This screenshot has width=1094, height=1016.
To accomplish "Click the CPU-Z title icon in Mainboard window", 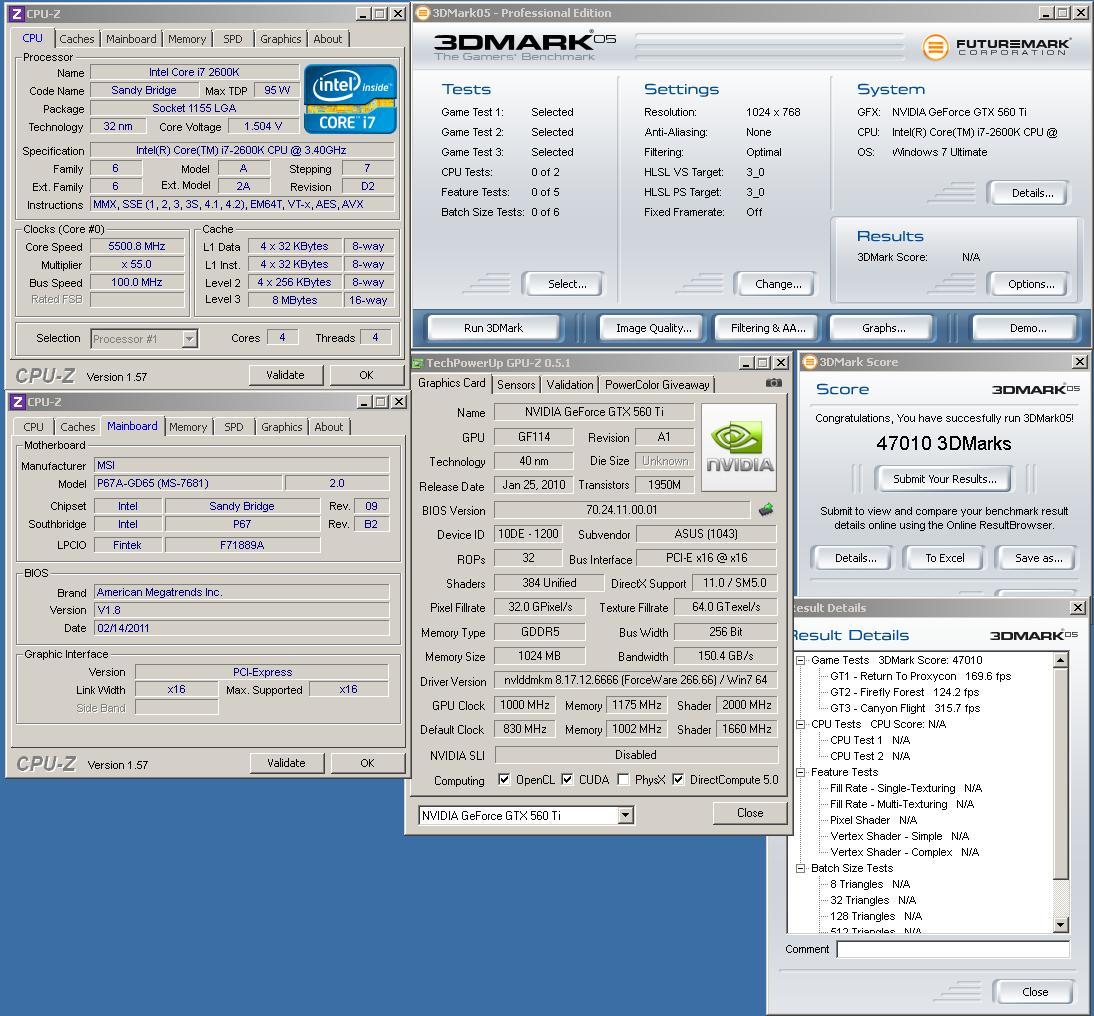I will coord(18,401).
